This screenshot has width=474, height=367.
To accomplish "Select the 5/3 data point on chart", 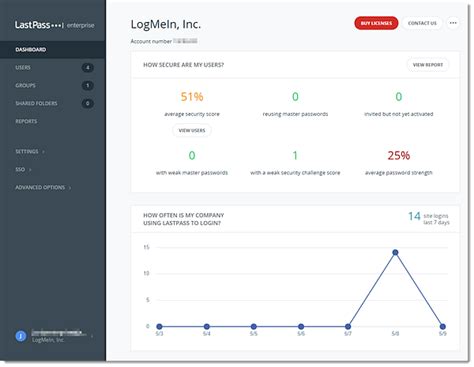I will [159, 326].
